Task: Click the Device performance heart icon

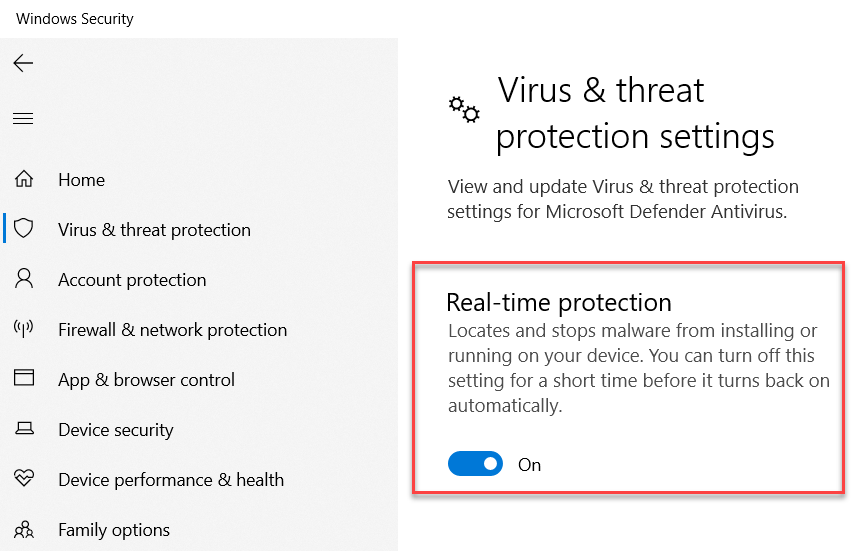Action: [24, 479]
